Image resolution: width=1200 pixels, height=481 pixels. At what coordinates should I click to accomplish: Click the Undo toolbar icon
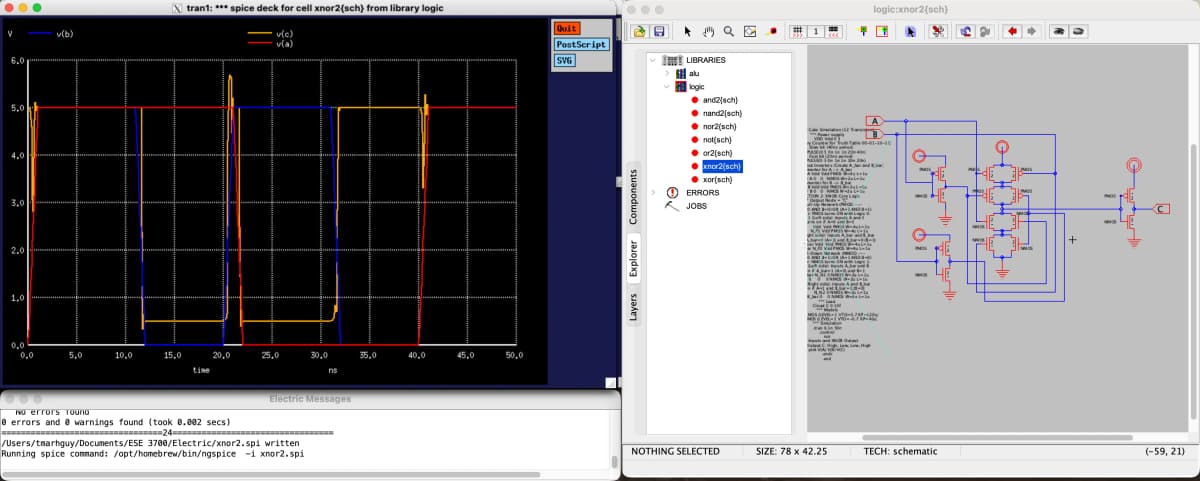click(x=966, y=31)
